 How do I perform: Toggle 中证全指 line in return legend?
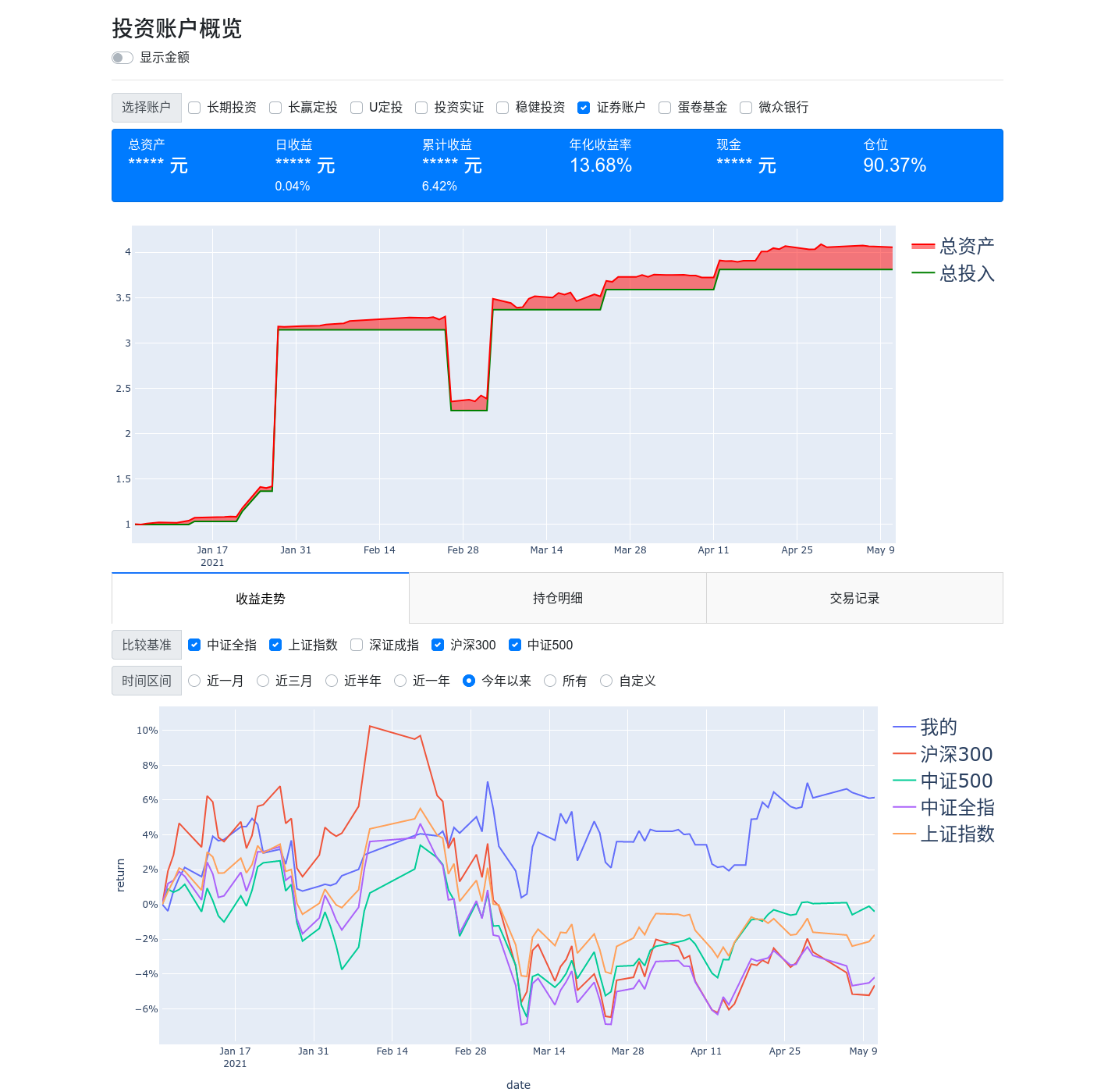point(944,807)
